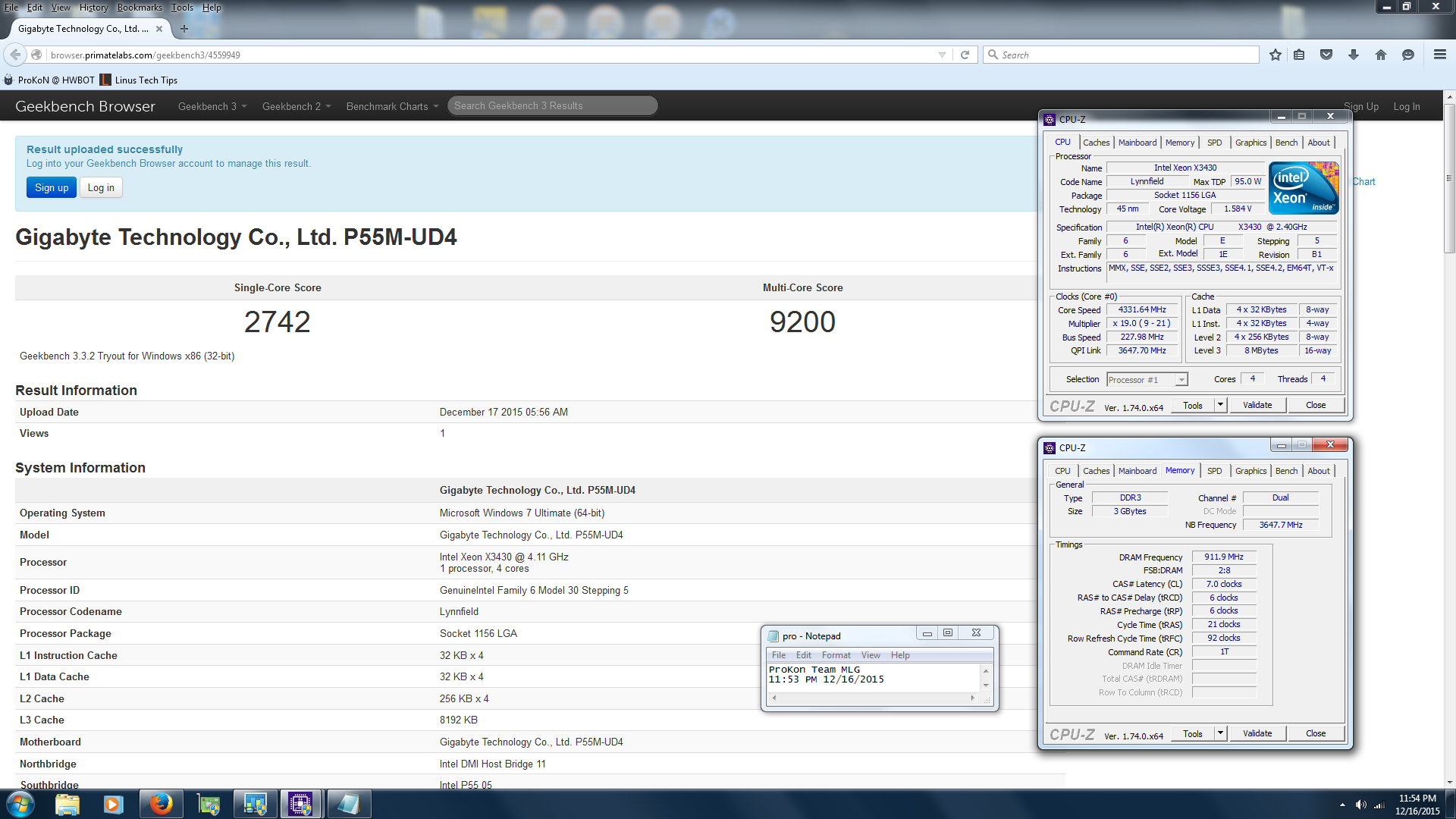
Task: Focus the Firefox Search box
Action: [1121, 55]
